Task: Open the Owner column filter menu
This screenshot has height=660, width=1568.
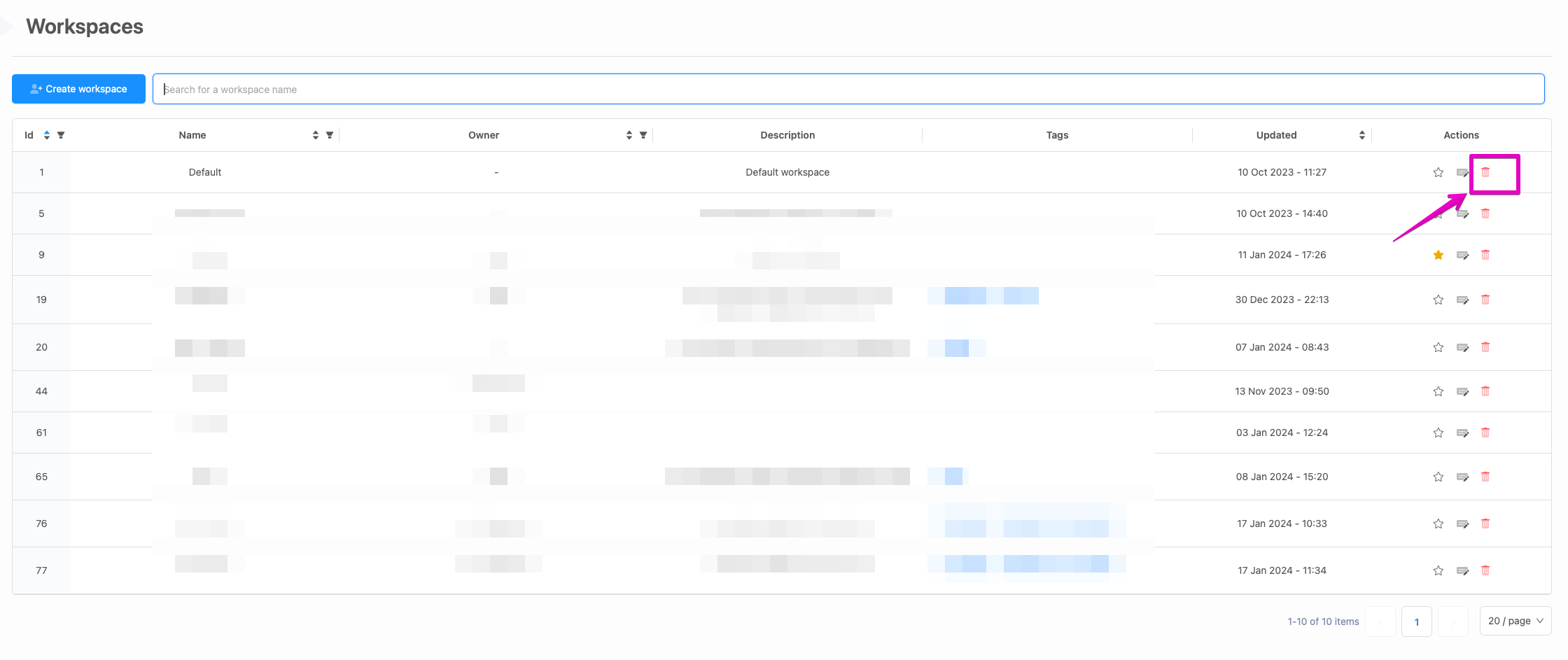Action: click(643, 134)
